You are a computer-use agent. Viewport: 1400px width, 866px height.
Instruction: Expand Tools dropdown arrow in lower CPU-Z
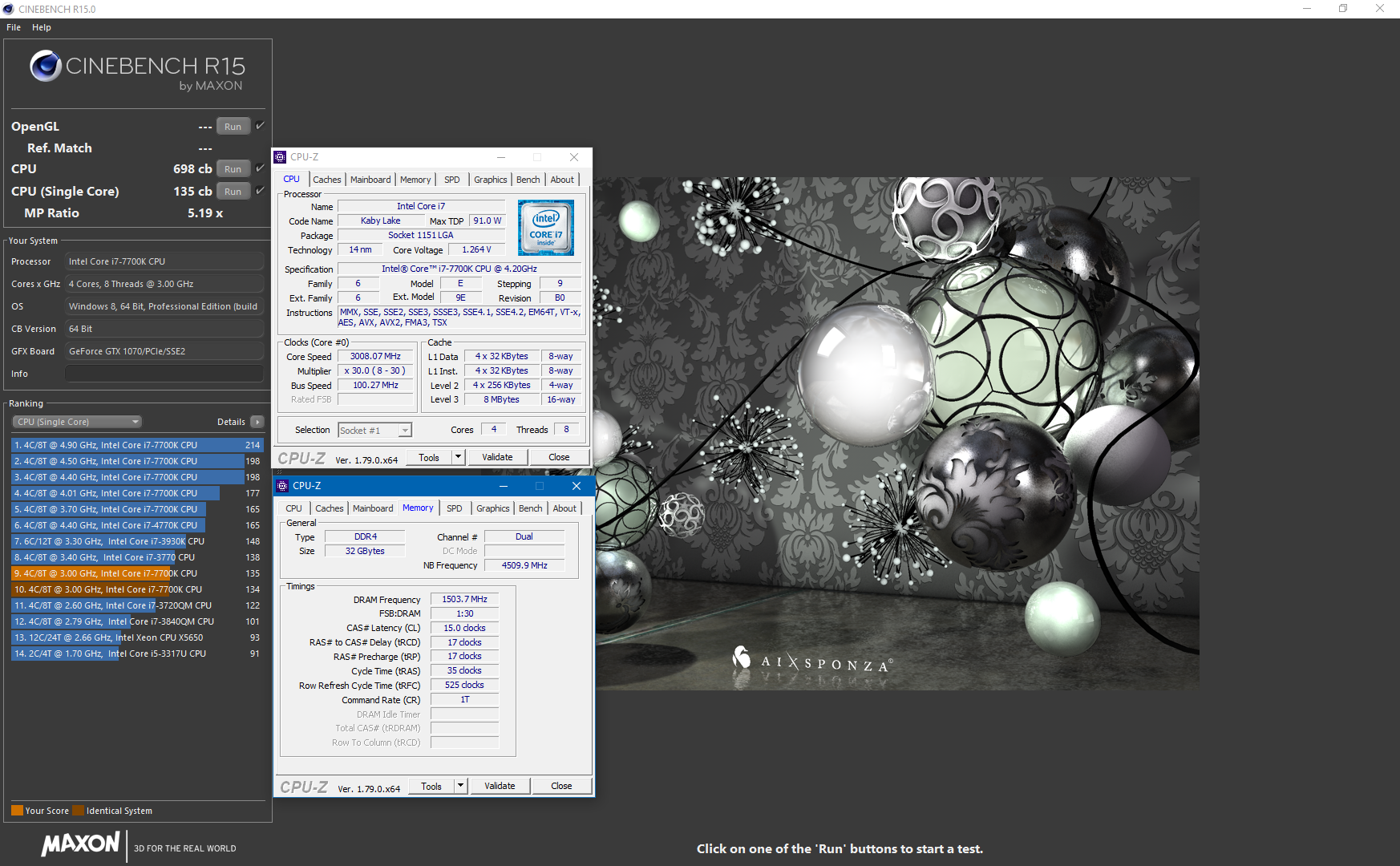(x=460, y=786)
